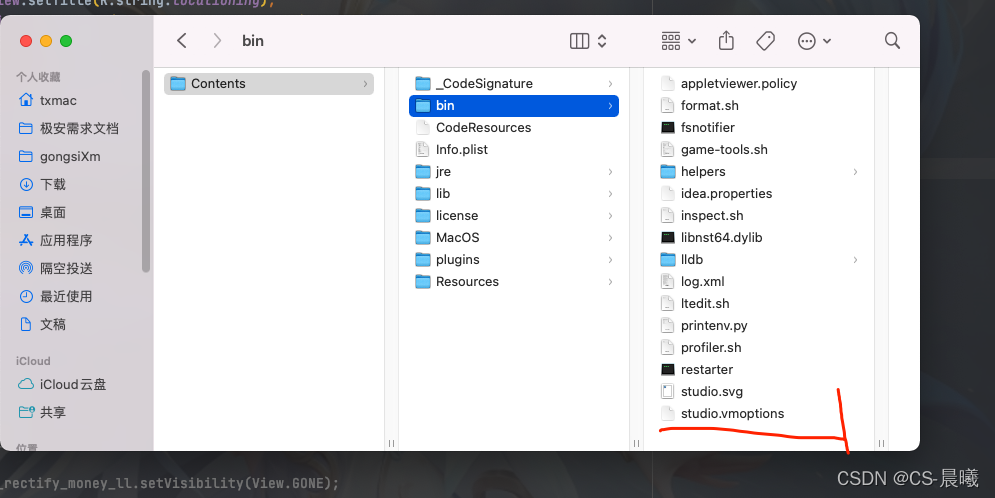Screen dimensions: 995x498
Task: Open the More actions ellipsis menu
Action: pos(814,41)
